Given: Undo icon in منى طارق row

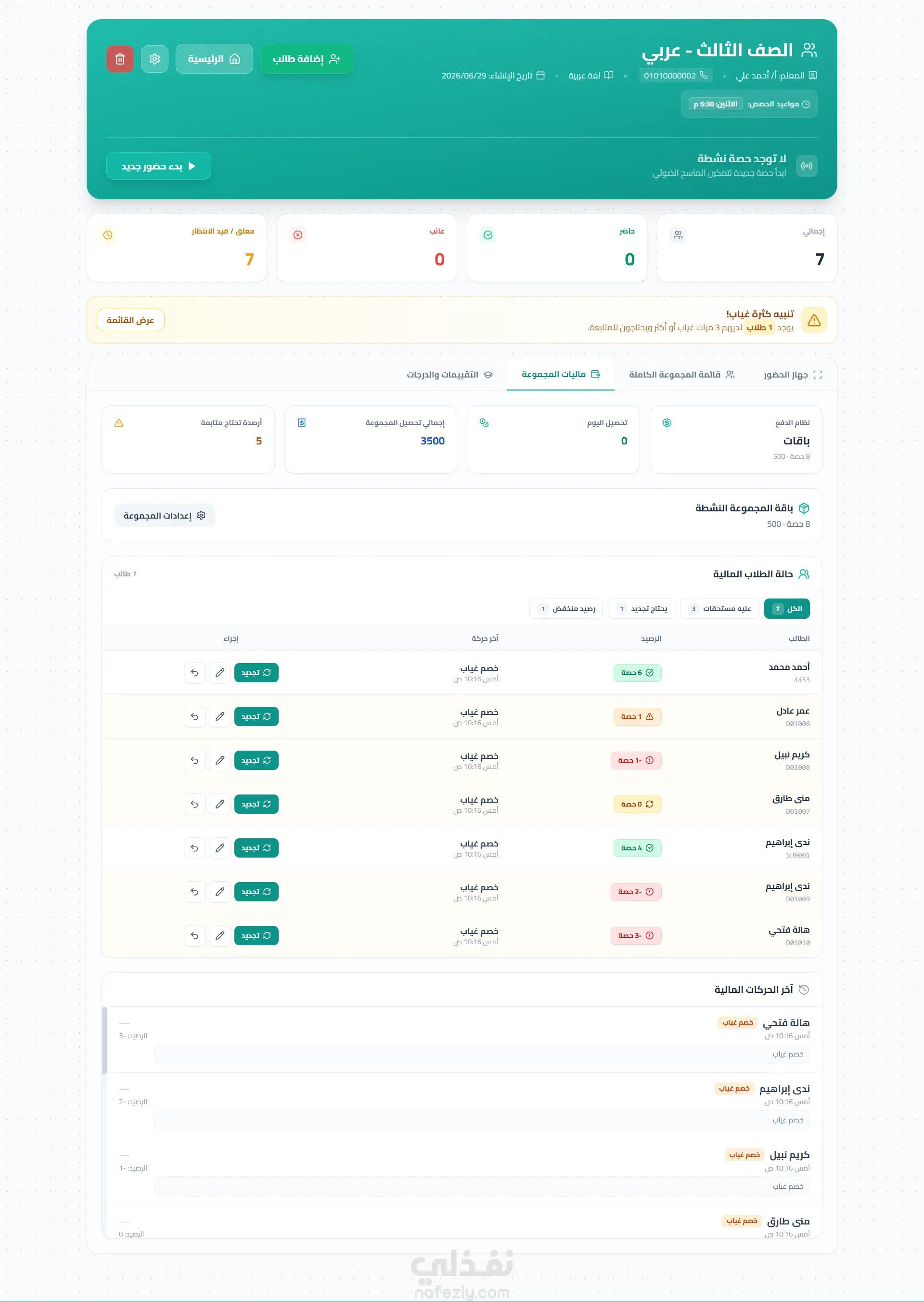Looking at the screenshot, I should (194, 805).
